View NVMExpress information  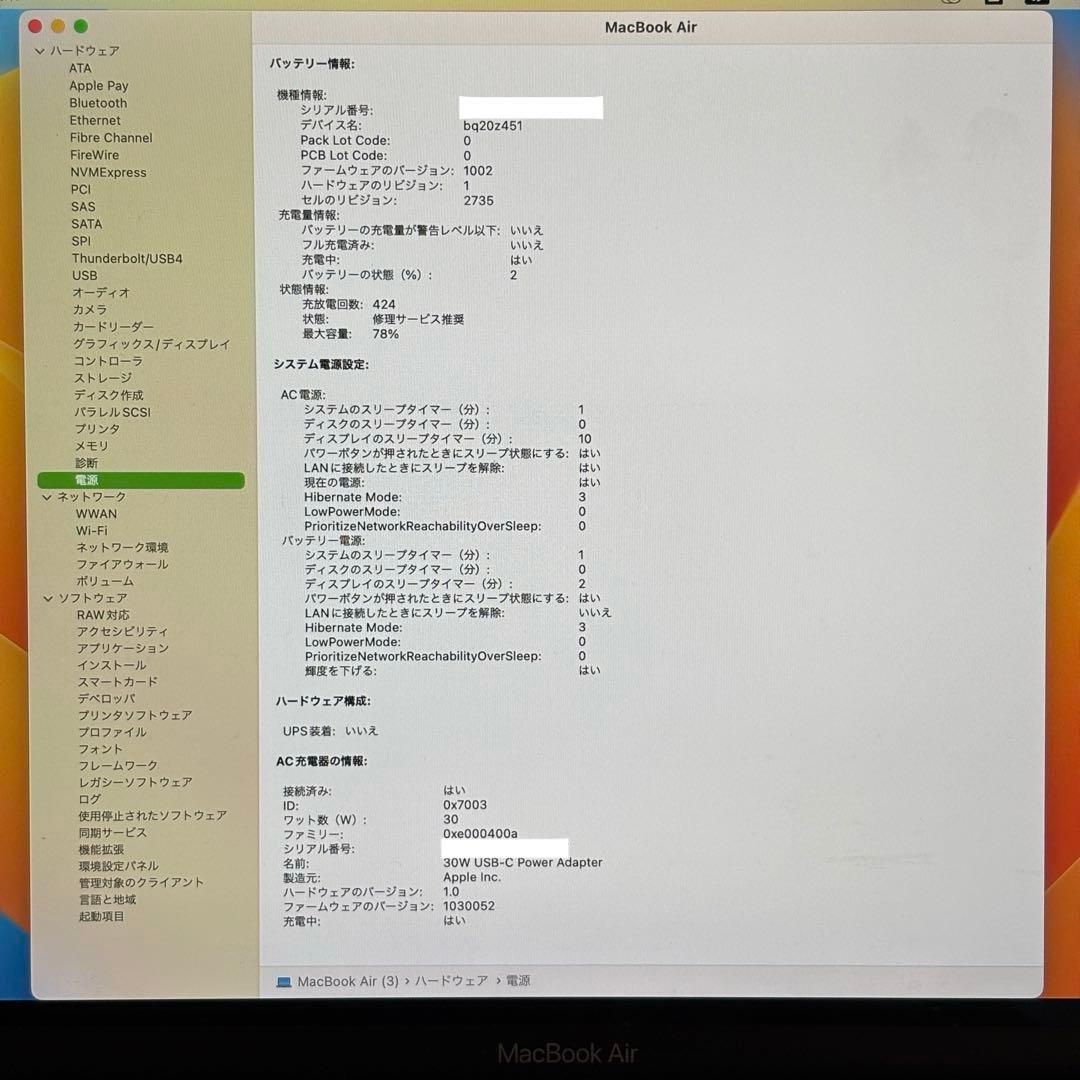(107, 172)
